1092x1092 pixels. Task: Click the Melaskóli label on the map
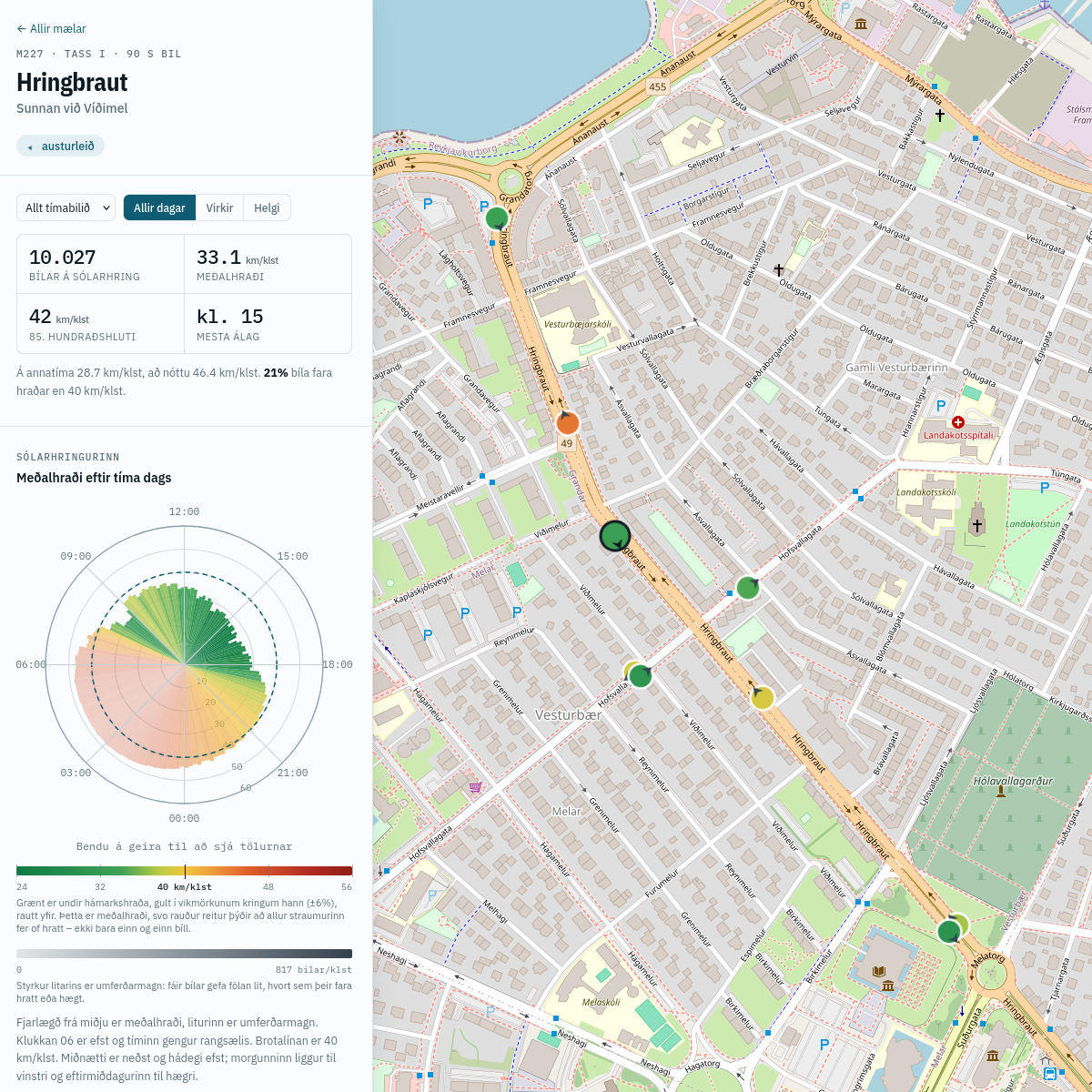click(x=602, y=1003)
